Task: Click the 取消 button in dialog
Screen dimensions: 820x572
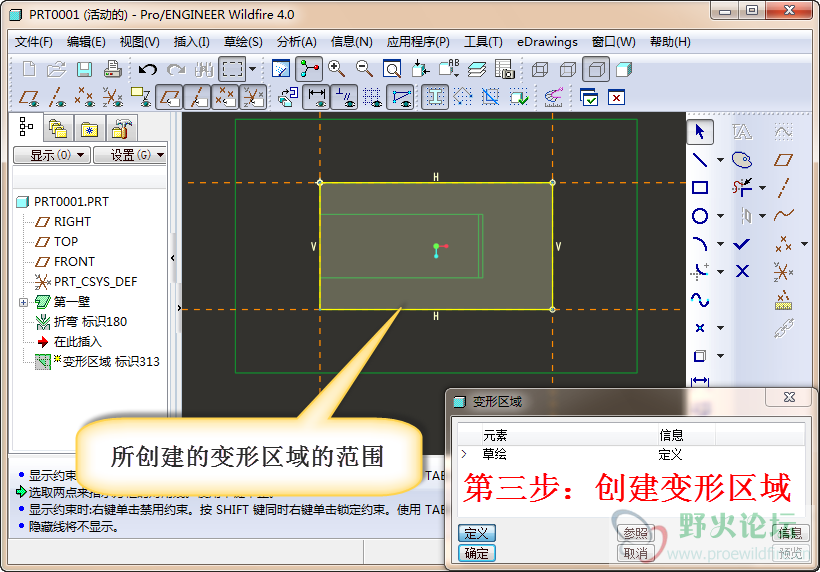Action: (x=635, y=553)
